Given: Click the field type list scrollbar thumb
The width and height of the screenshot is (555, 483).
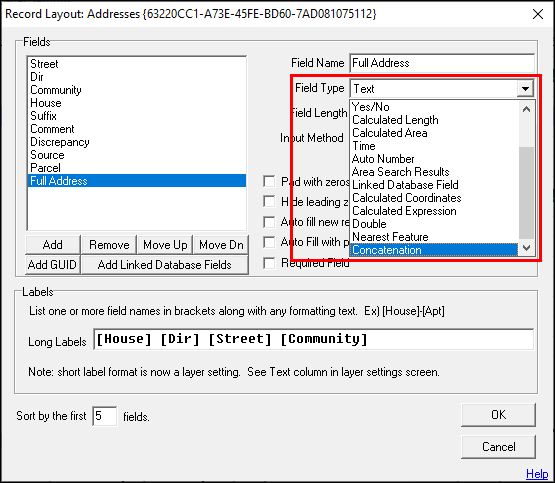Looking at the screenshot, I should point(526,193).
